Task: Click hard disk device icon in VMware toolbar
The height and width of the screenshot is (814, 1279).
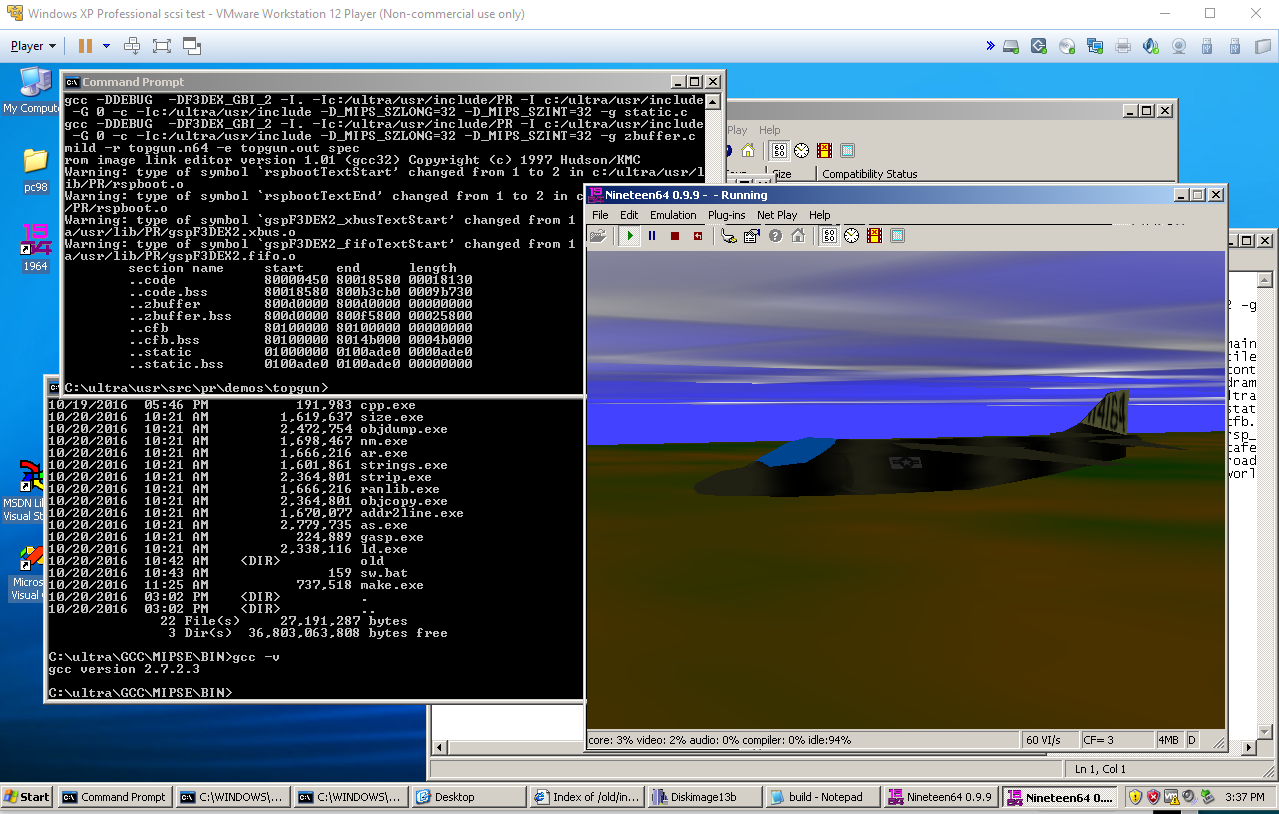Action: (1011, 46)
